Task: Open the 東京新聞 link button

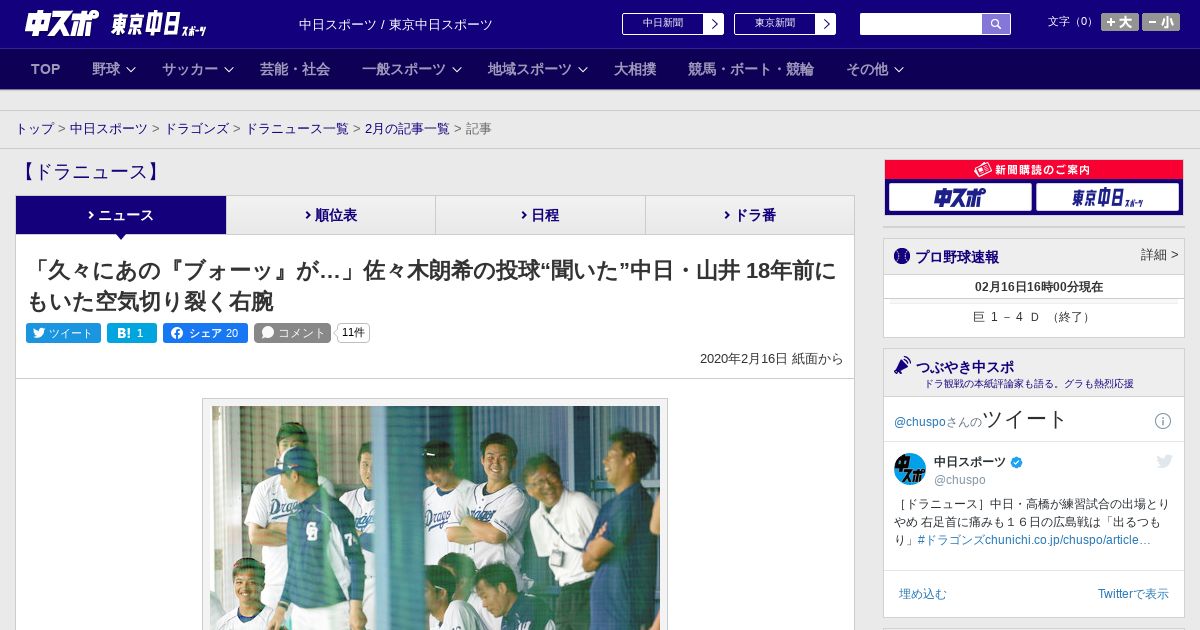Action: tap(785, 24)
